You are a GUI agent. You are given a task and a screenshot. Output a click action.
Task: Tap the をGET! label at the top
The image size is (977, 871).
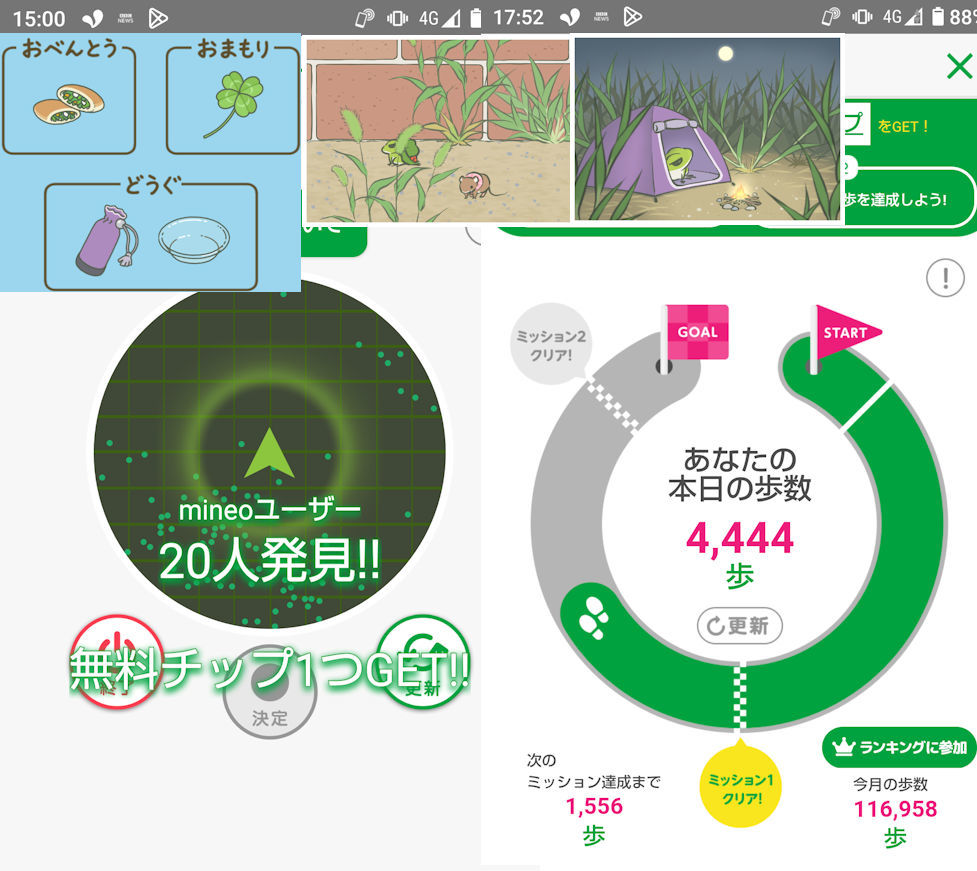(903, 126)
